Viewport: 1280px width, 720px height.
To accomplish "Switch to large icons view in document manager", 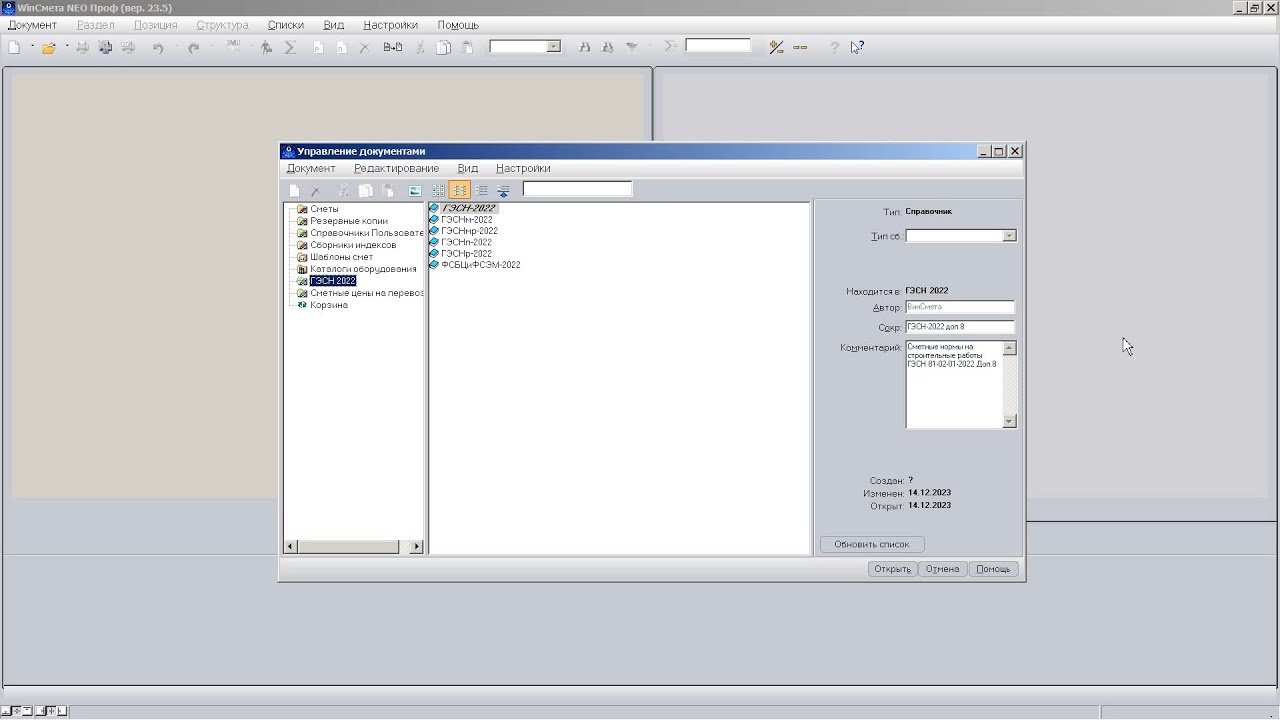I will pyautogui.click(x=438, y=190).
